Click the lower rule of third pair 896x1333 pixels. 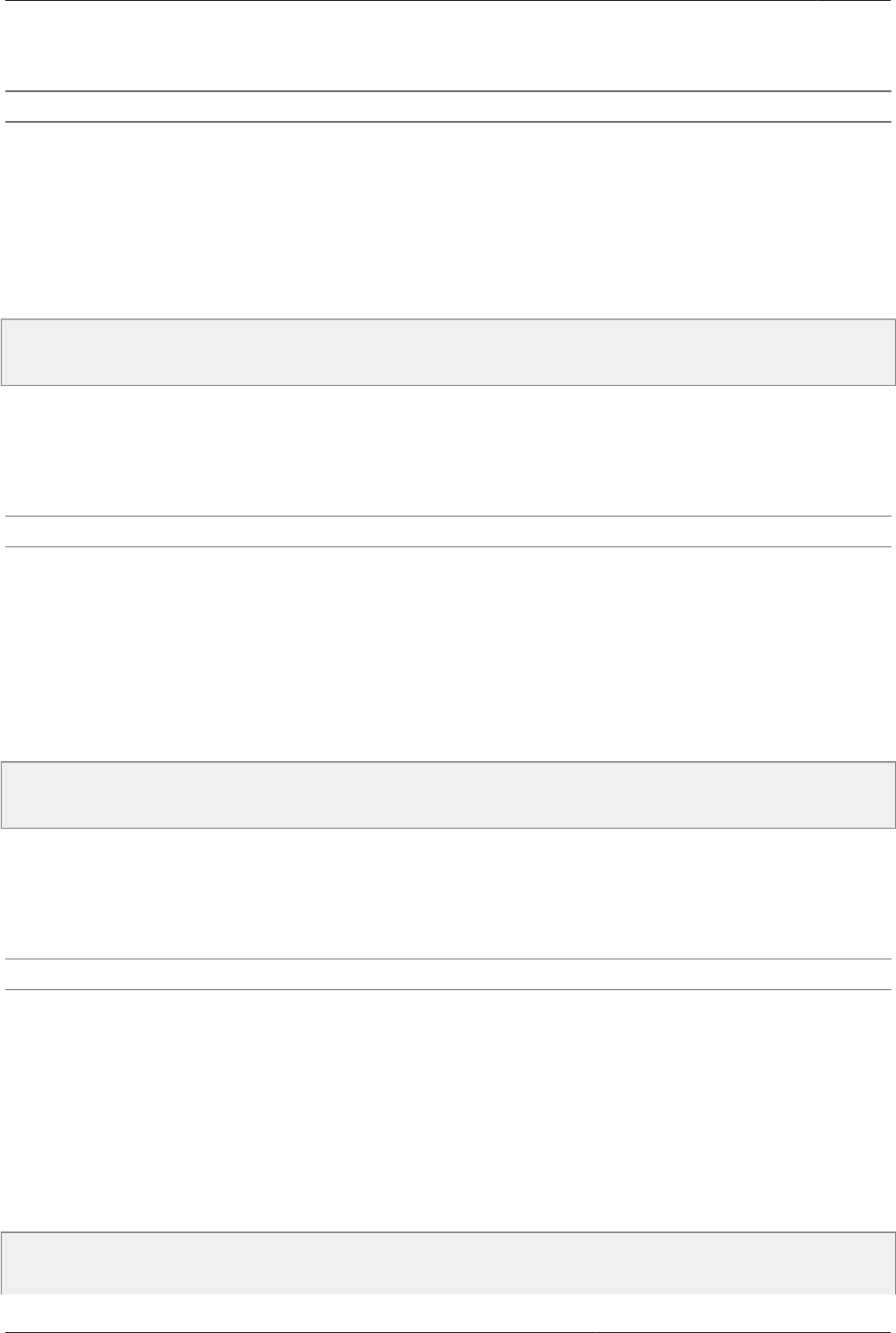point(448,990)
